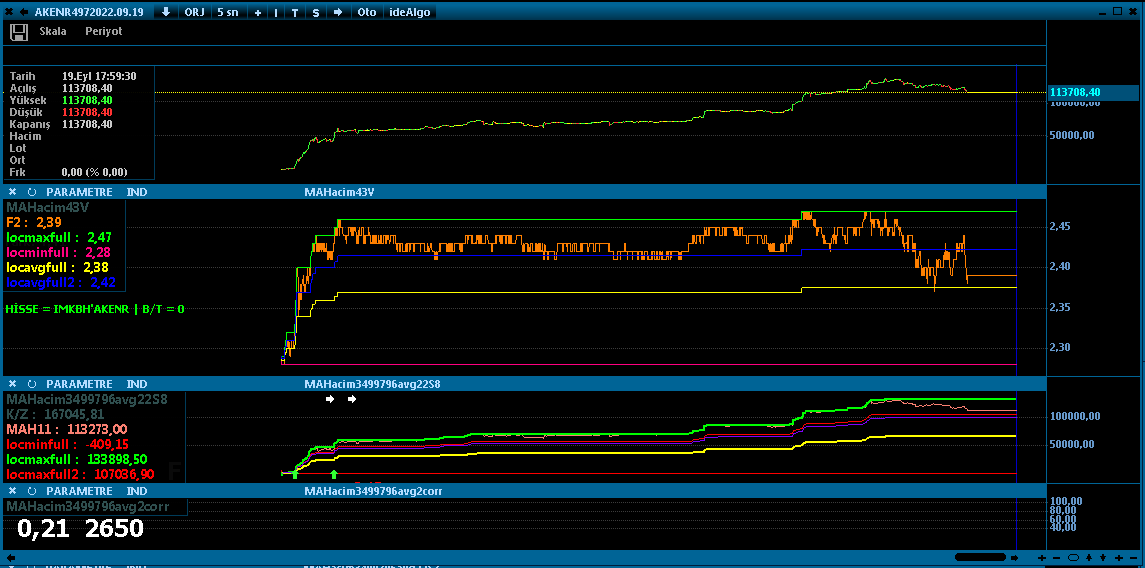Click IND on MAHacim43V panel header

coord(136,192)
